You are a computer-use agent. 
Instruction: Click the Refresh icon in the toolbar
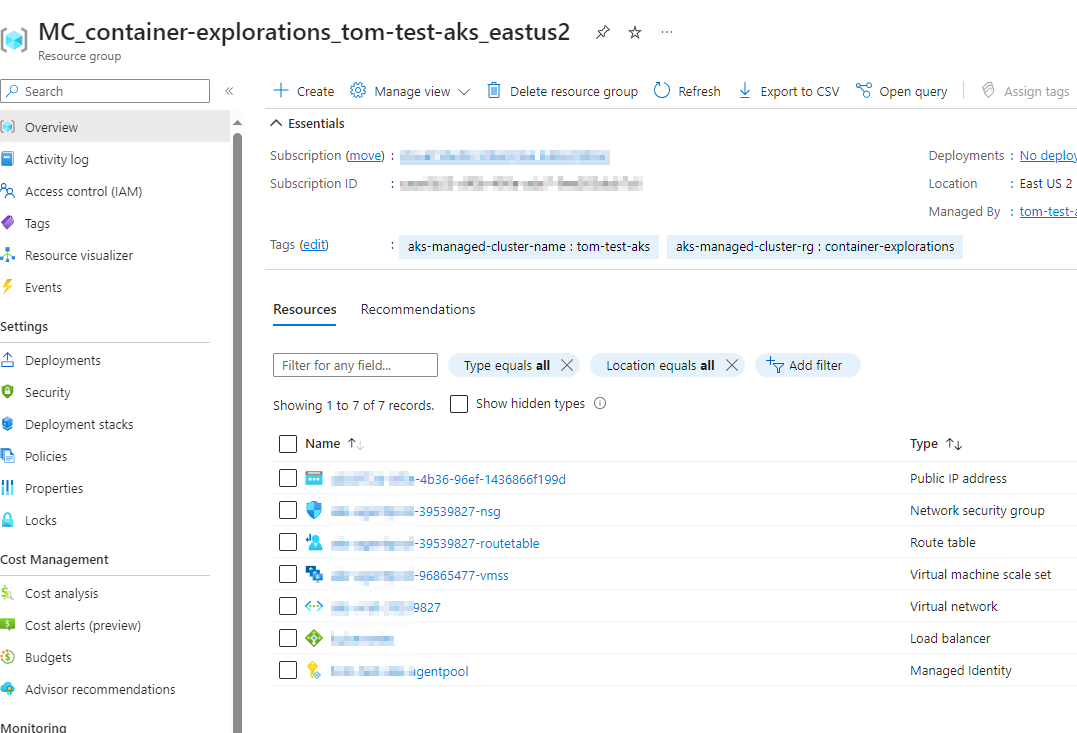[660, 90]
